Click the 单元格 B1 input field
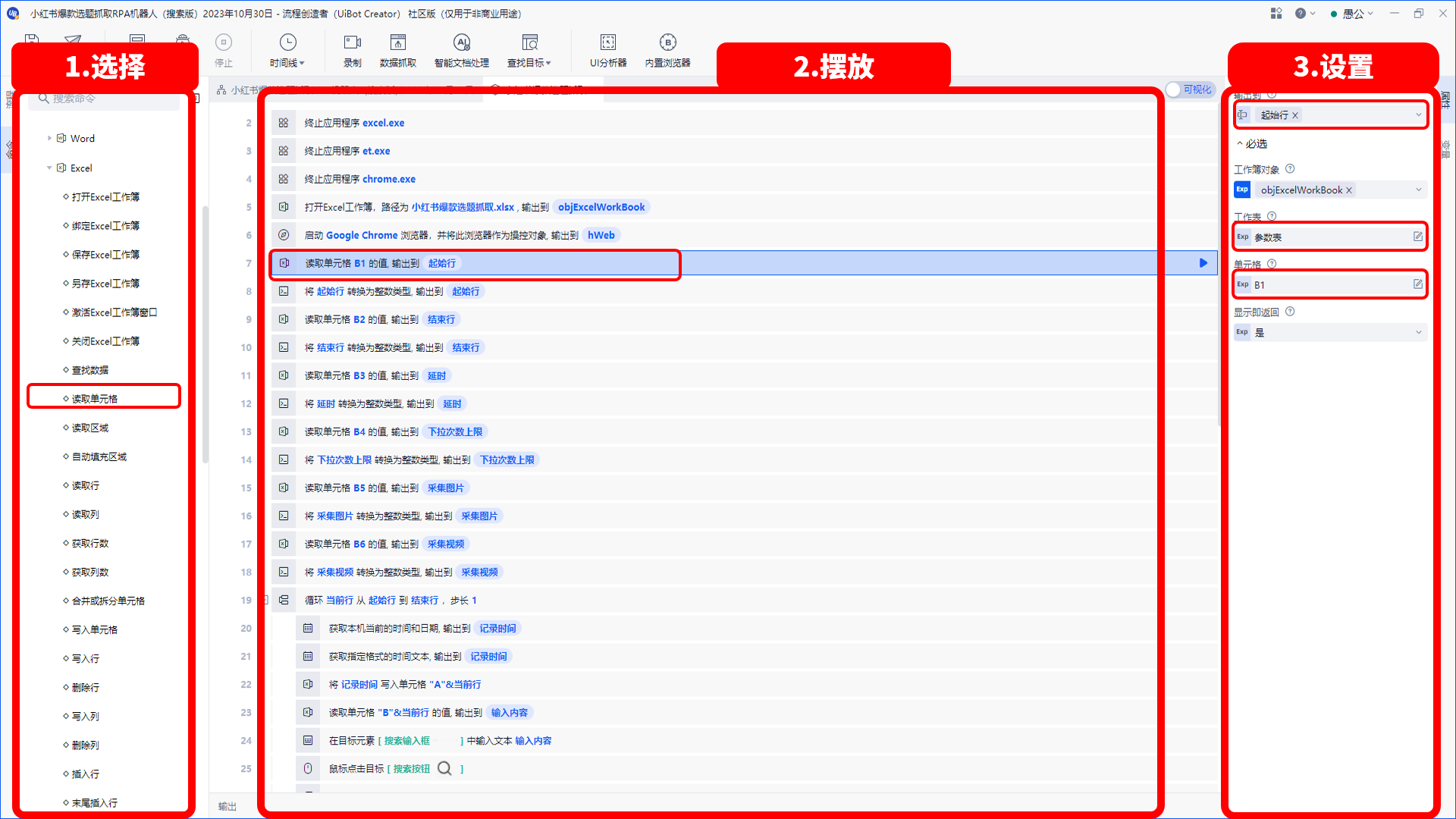The image size is (1456, 819). 1330,284
